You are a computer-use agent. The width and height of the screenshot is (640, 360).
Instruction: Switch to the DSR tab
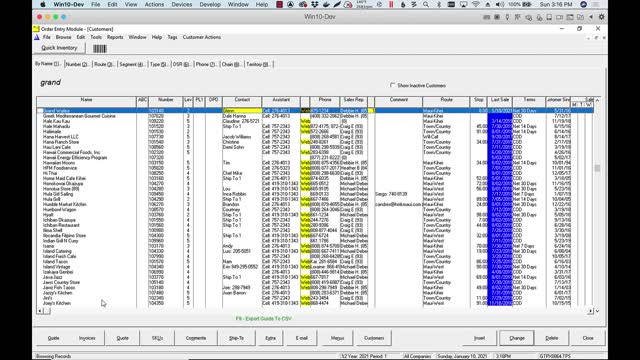click(x=181, y=64)
